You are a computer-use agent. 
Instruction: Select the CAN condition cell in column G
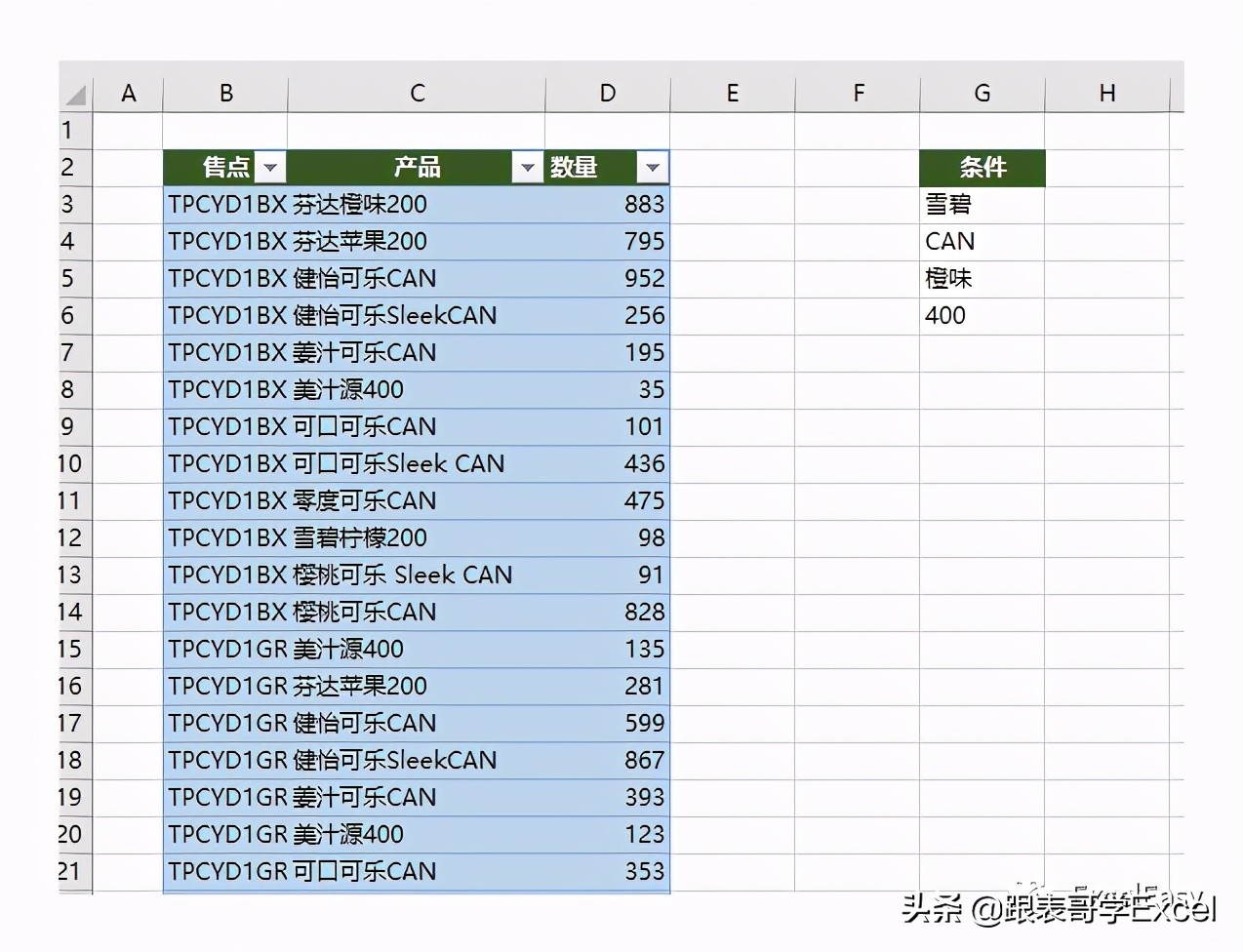pos(982,242)
